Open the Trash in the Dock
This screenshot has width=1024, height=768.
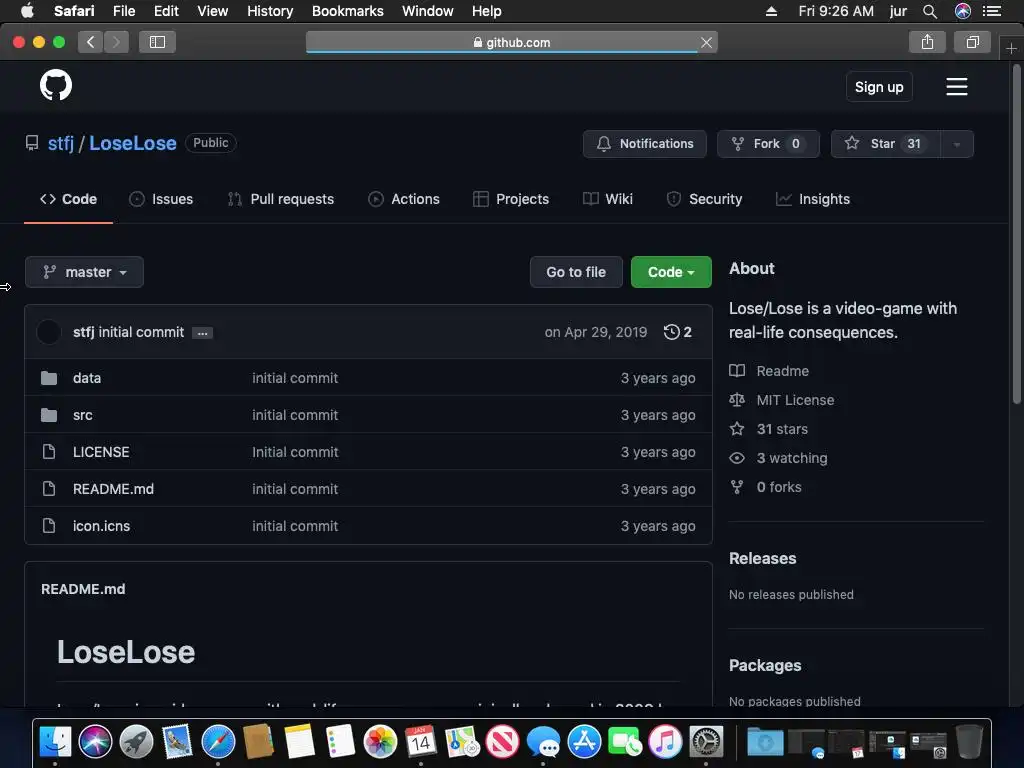click(969, 742)
